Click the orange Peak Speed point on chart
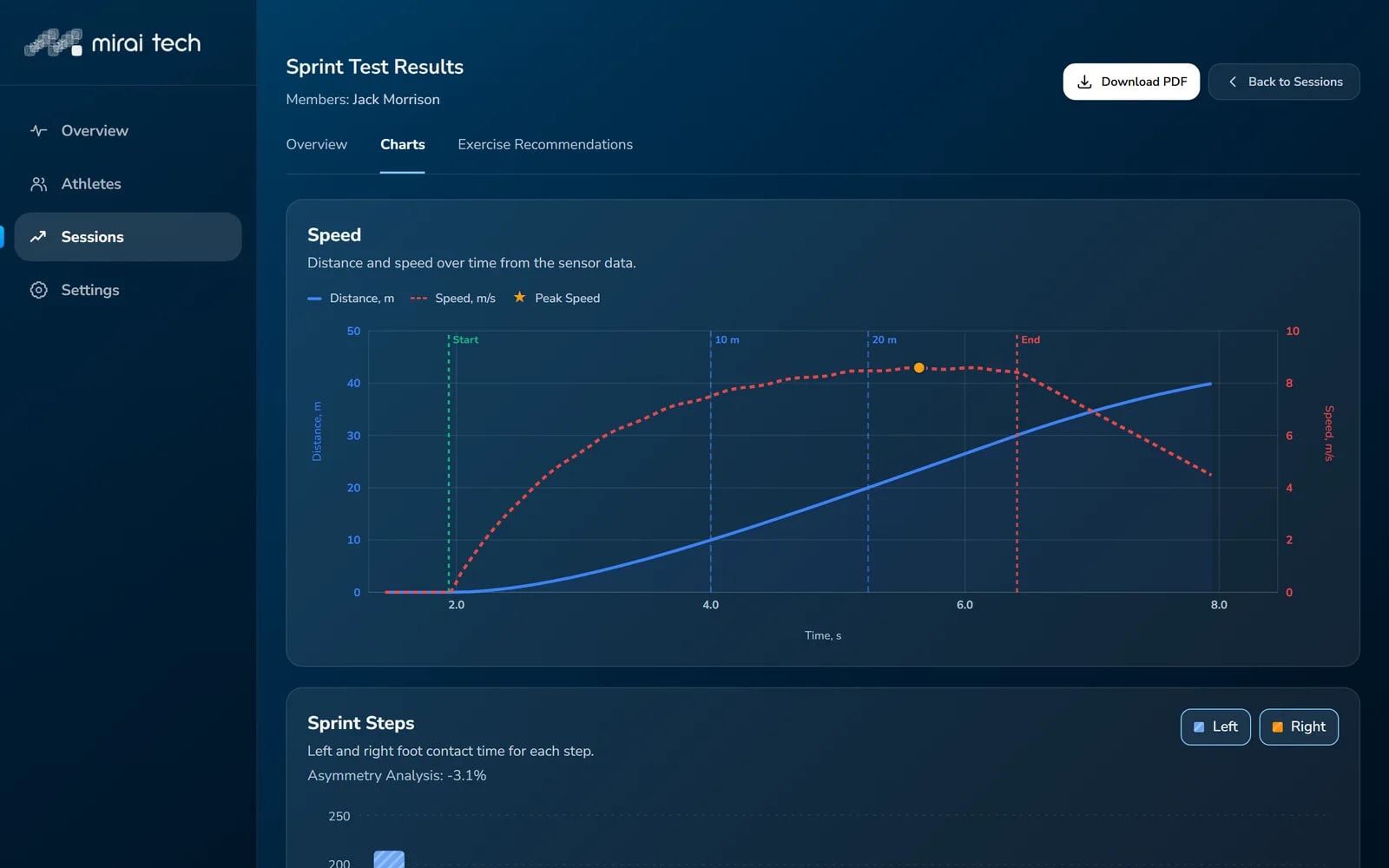The height and width of the screenshot is (868, 1389). click(x=918, y=368)
